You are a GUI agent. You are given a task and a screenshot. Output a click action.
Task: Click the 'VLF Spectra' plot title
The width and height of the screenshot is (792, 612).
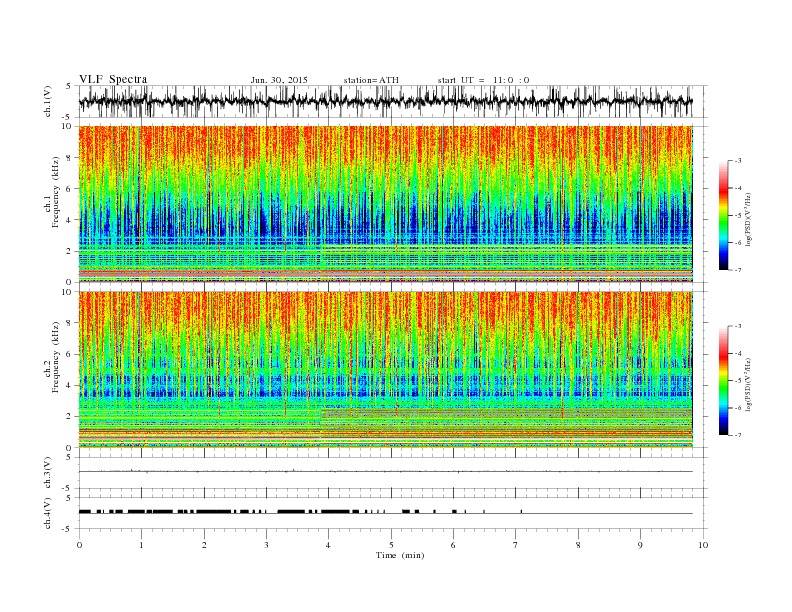(113, 79)
